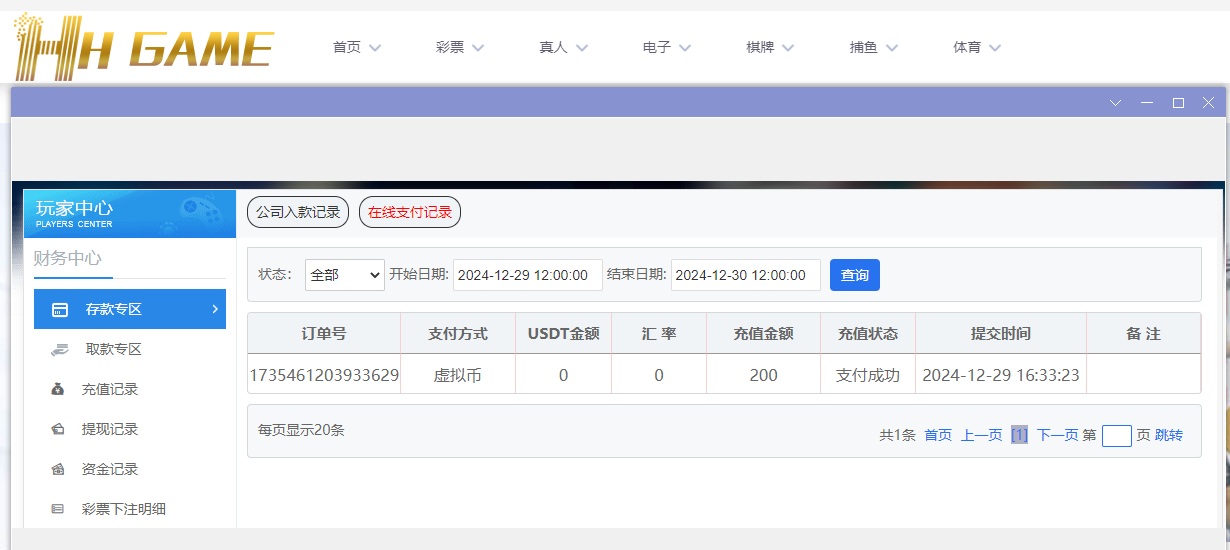Open the 体育 menu in the navbar

(x=976, y=47)
